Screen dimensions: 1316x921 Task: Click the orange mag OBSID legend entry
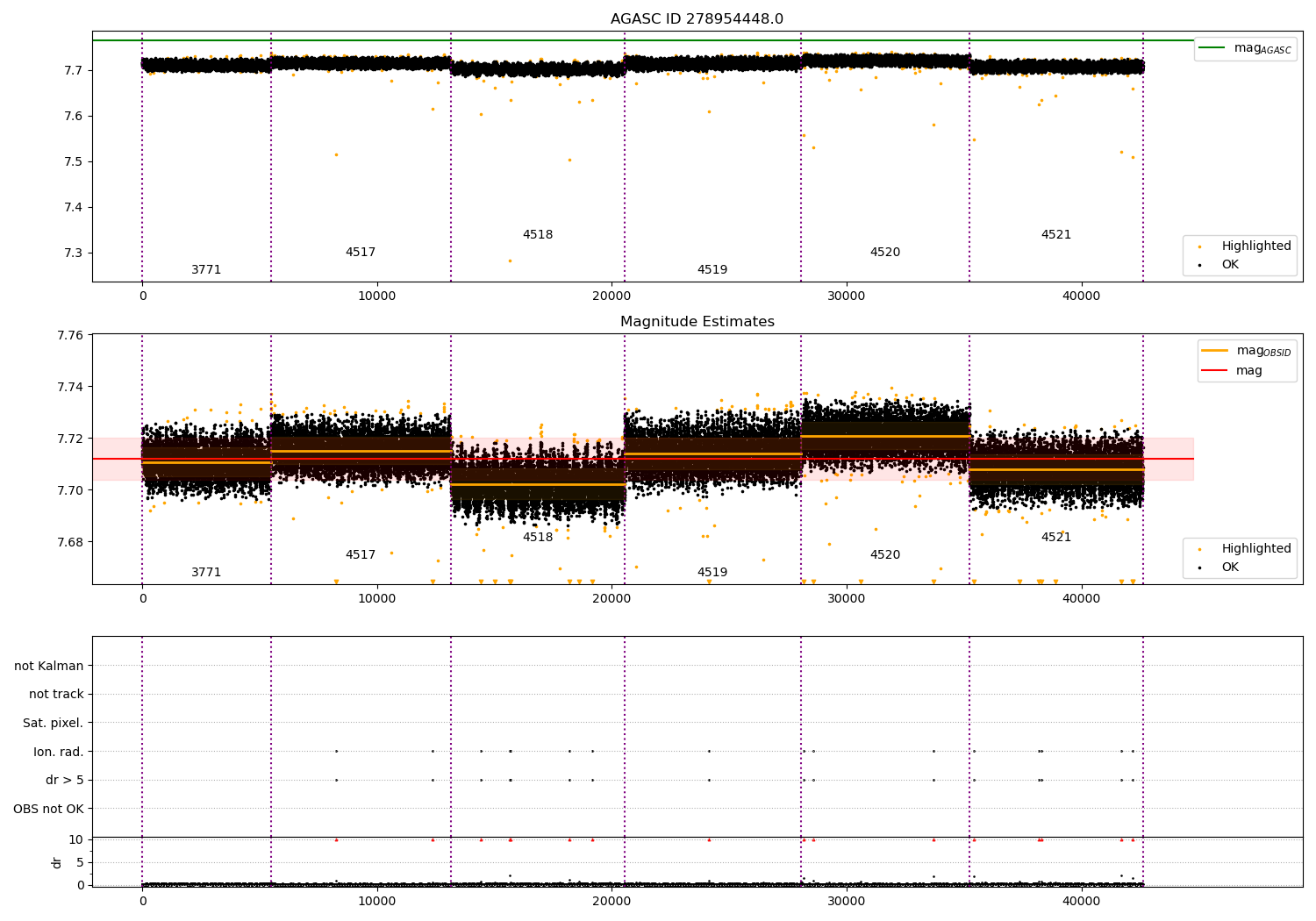tap(1246, 351)
